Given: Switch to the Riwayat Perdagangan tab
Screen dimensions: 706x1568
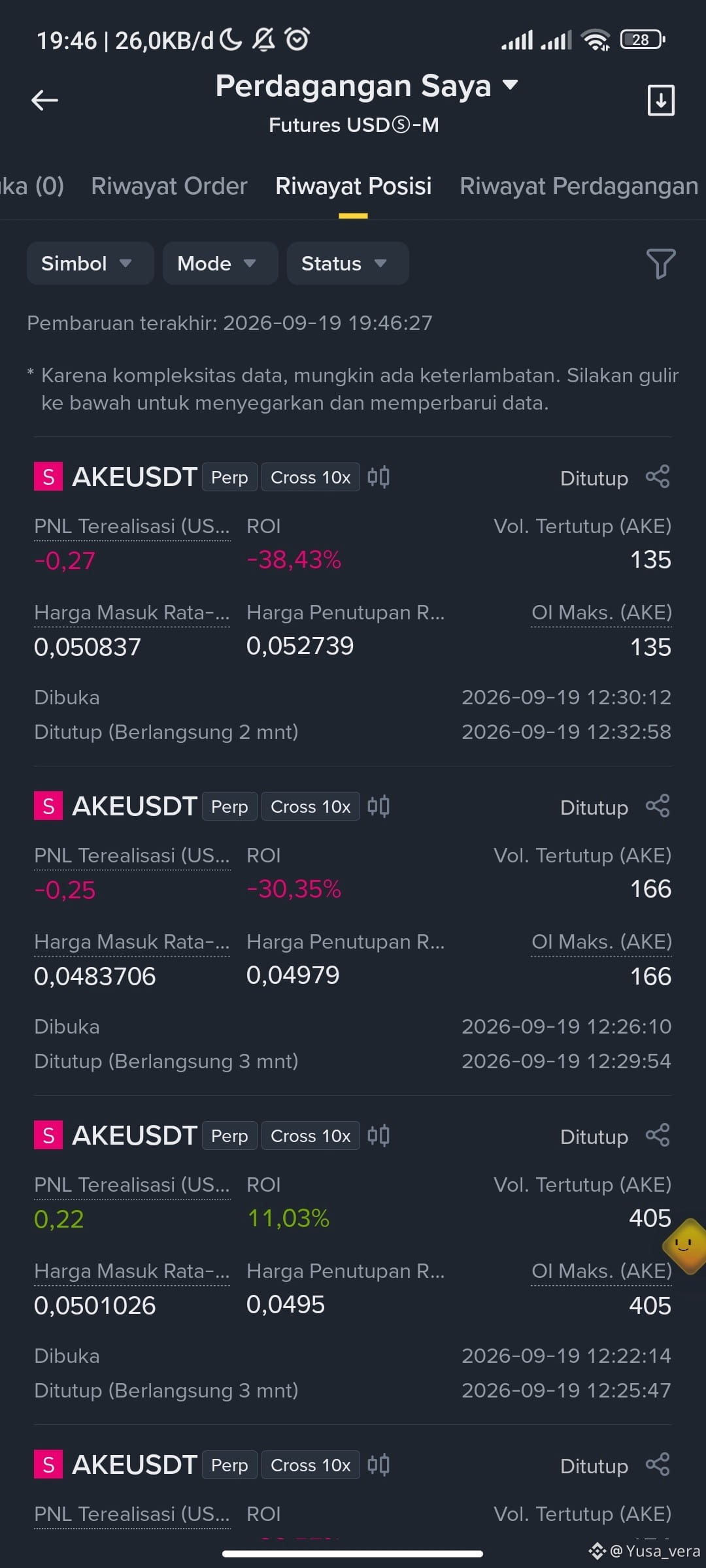Looking at the screenshot, I should point(579,186).
